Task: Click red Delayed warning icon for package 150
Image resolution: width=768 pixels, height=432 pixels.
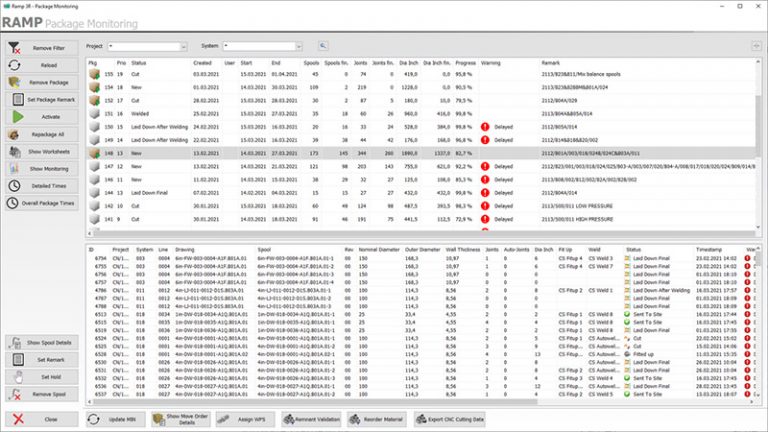Action: pos(485,128)
